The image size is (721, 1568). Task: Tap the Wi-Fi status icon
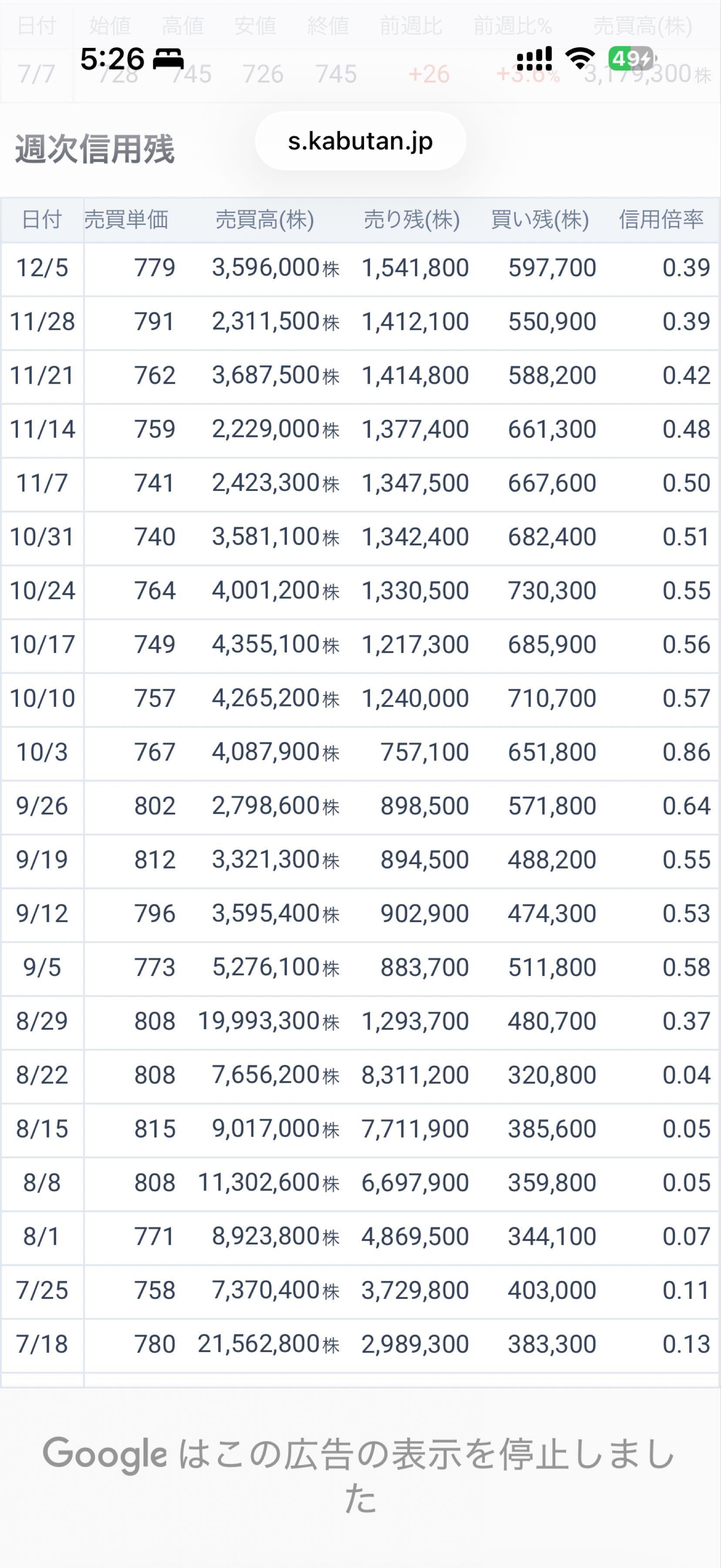pos(580,58)
